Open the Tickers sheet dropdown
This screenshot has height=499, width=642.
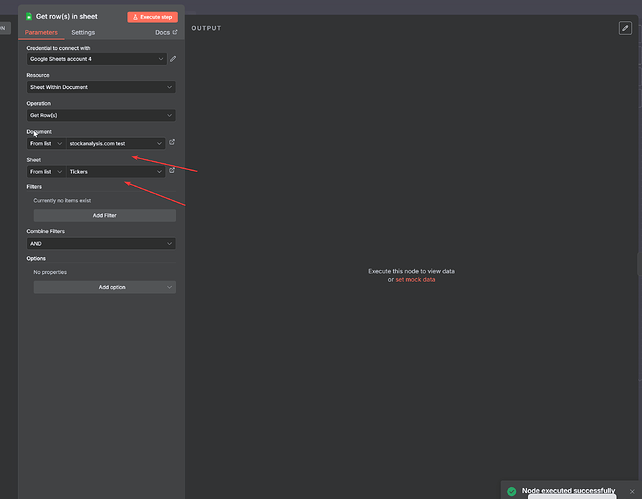[116, 172]
